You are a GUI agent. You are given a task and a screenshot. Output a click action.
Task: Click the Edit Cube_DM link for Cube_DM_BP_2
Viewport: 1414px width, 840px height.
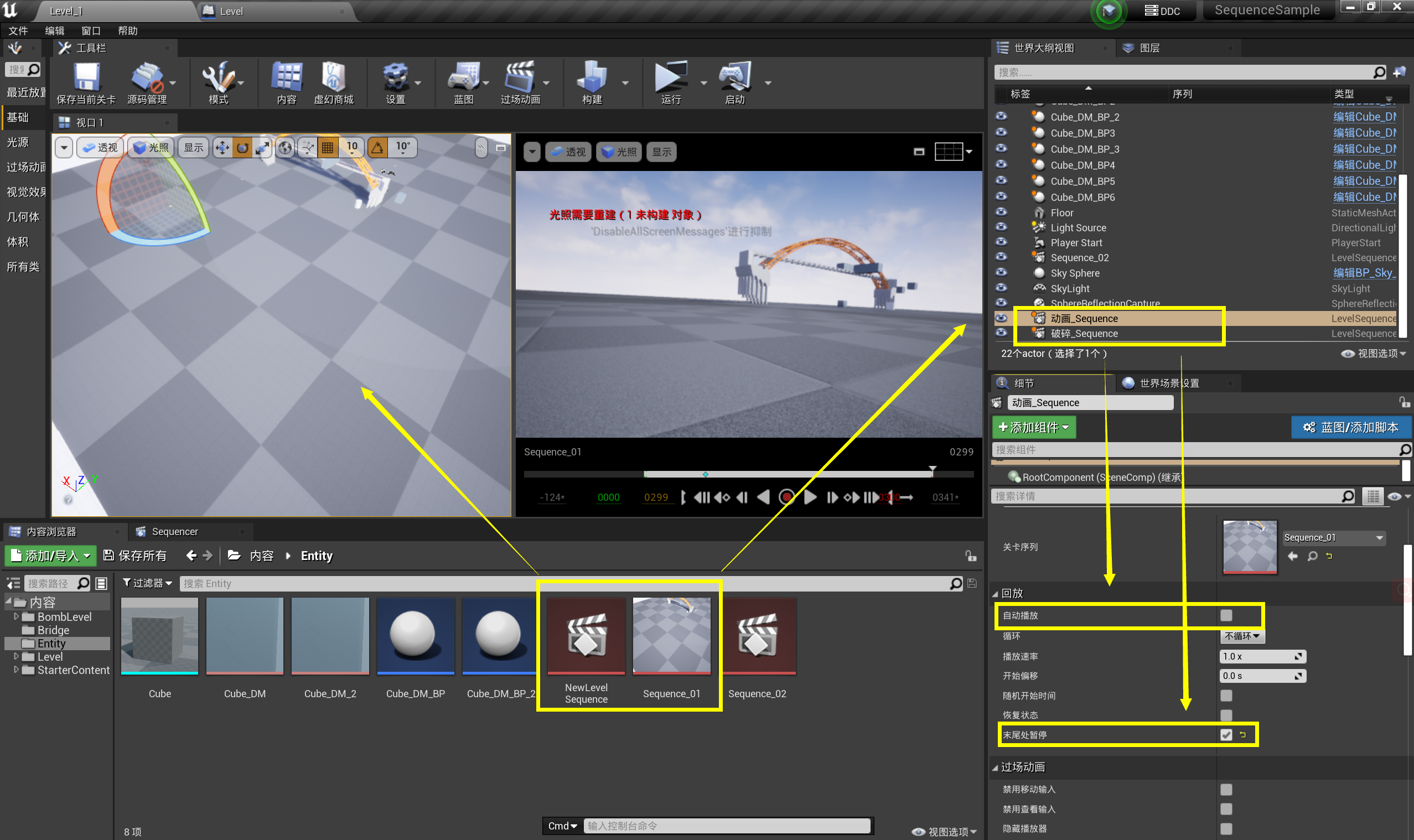1364,117
